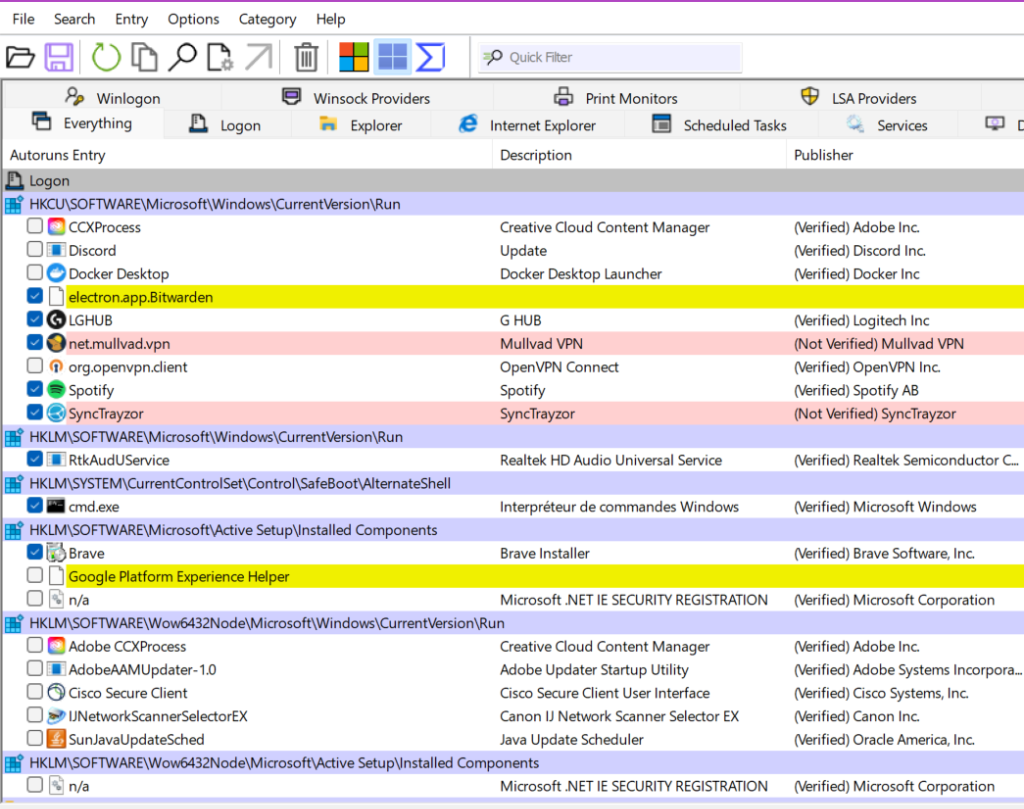Click the Spotify entry icon
1024x809 pixels.
click(x=57, y=390)
